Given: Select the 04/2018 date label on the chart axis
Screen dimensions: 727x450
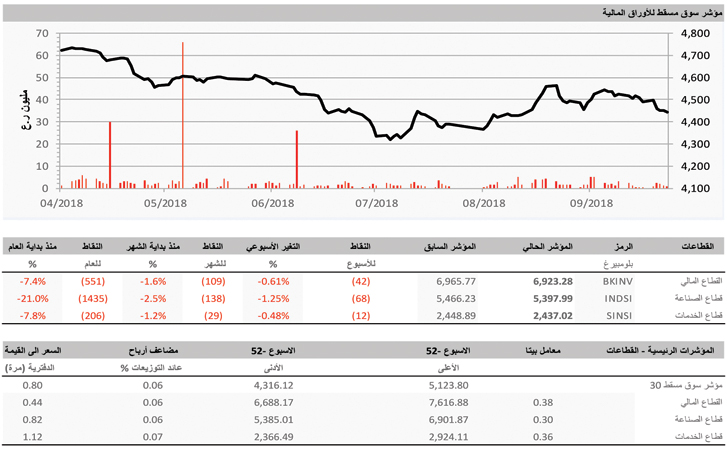Looking at the screenshot, I should [60, 203].
